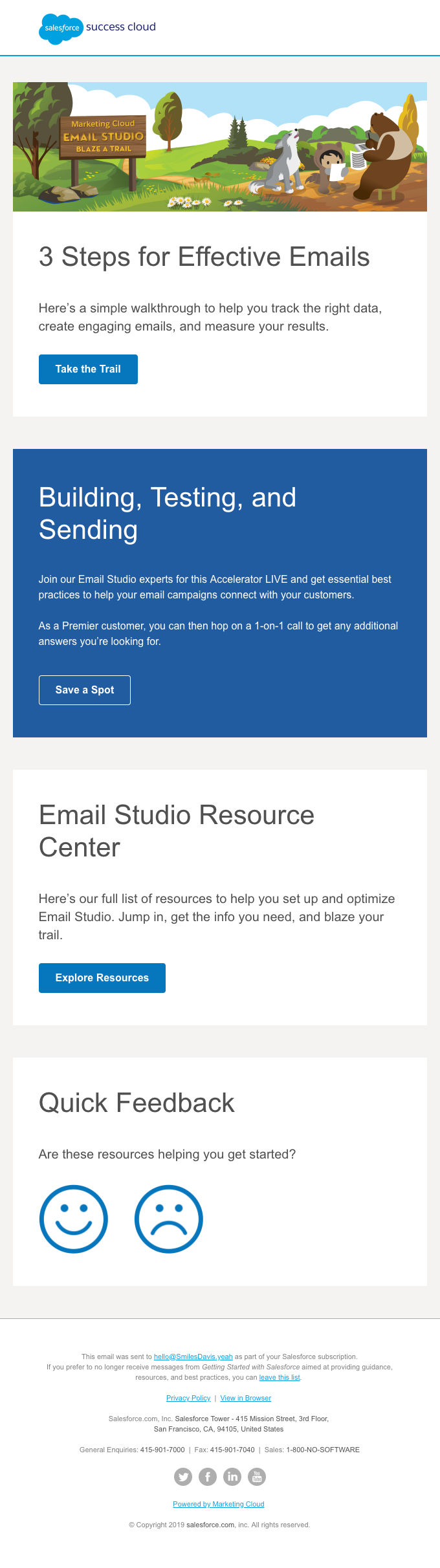Open the hello@SmilesDavis.yeah email link
The width and height of the screenshot is (440, 1568).
[x=193, y=1356]
